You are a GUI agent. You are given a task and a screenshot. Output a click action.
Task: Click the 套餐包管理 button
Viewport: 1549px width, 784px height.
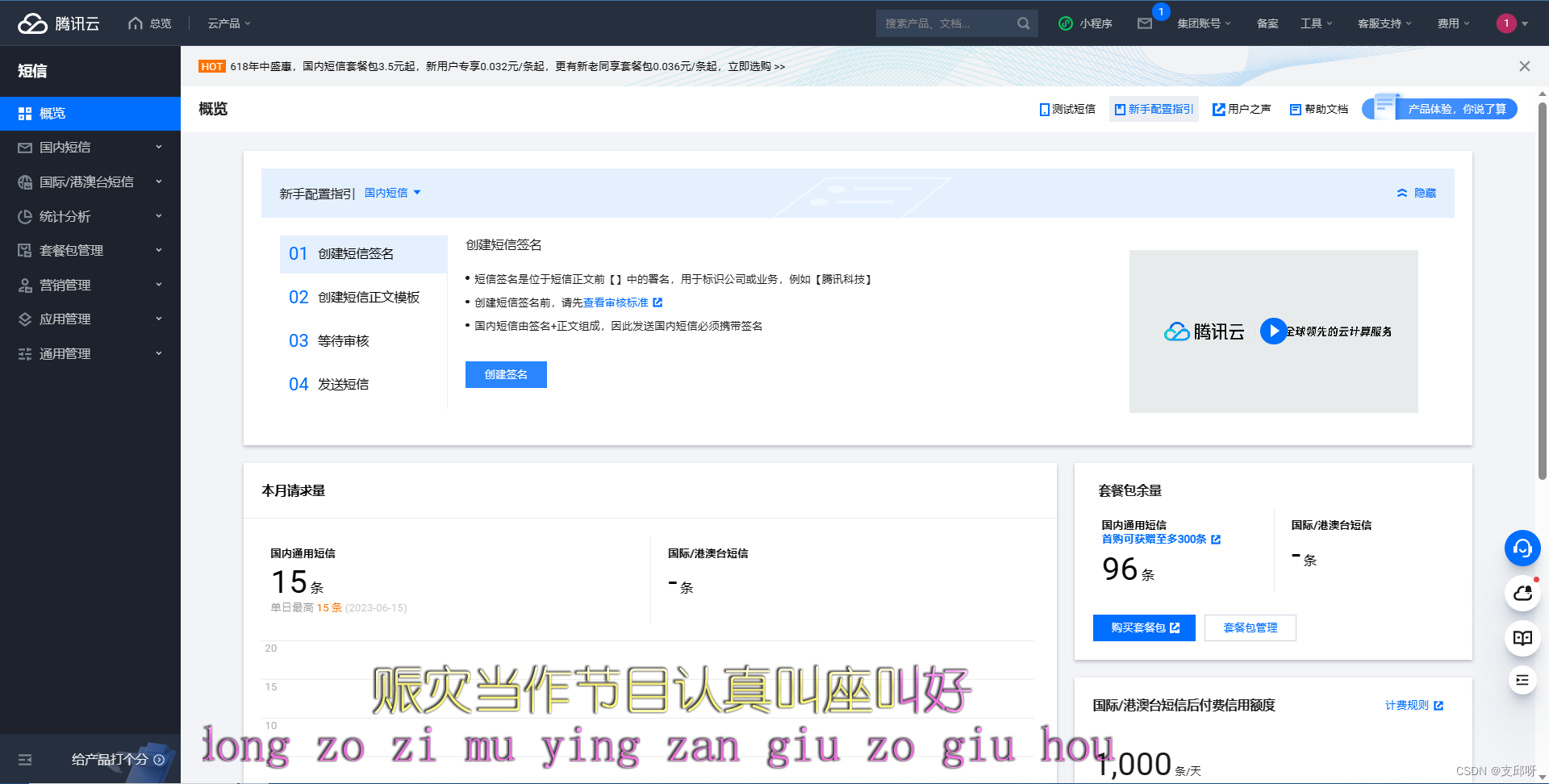[1250, 628]
